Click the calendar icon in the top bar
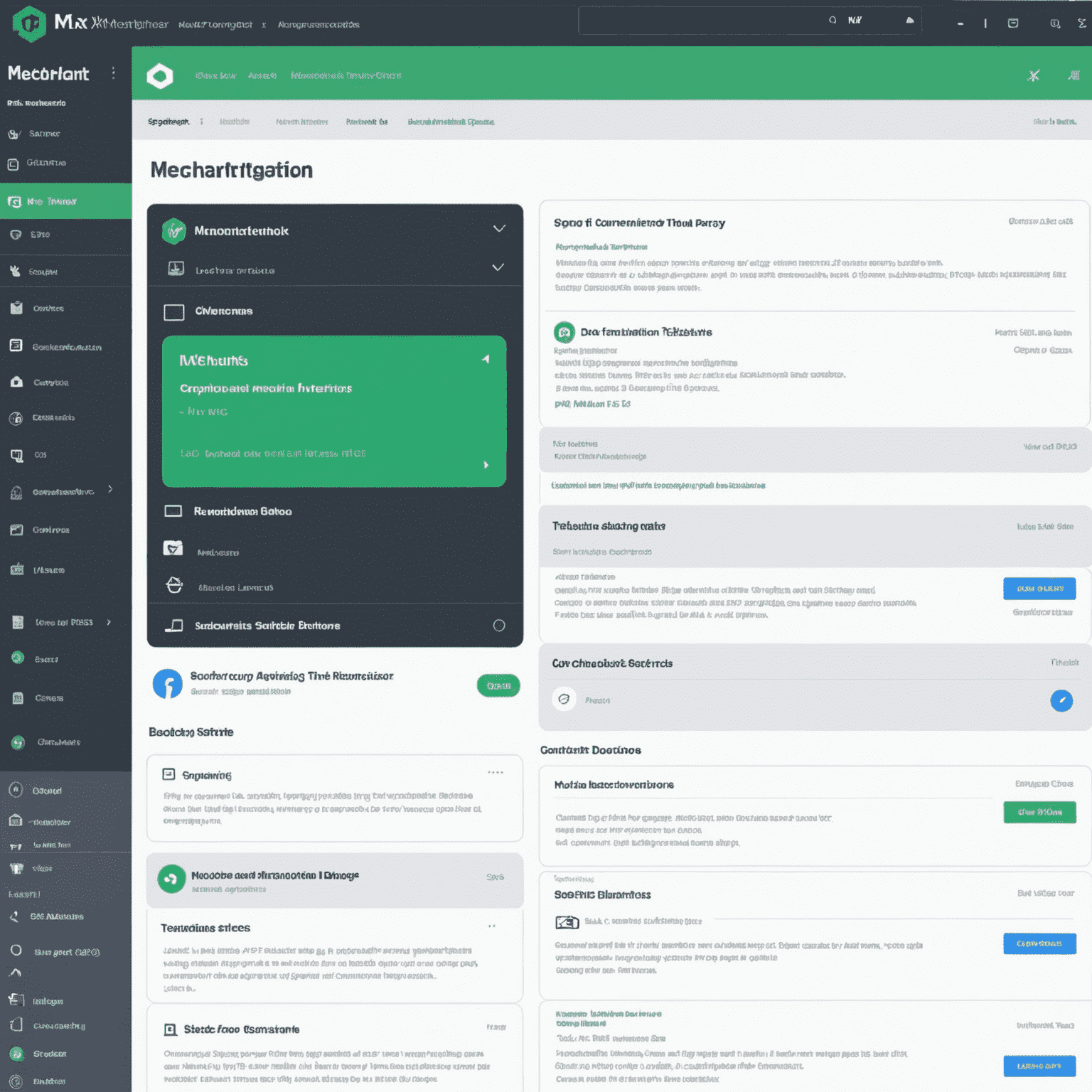 click(1013, 23)
